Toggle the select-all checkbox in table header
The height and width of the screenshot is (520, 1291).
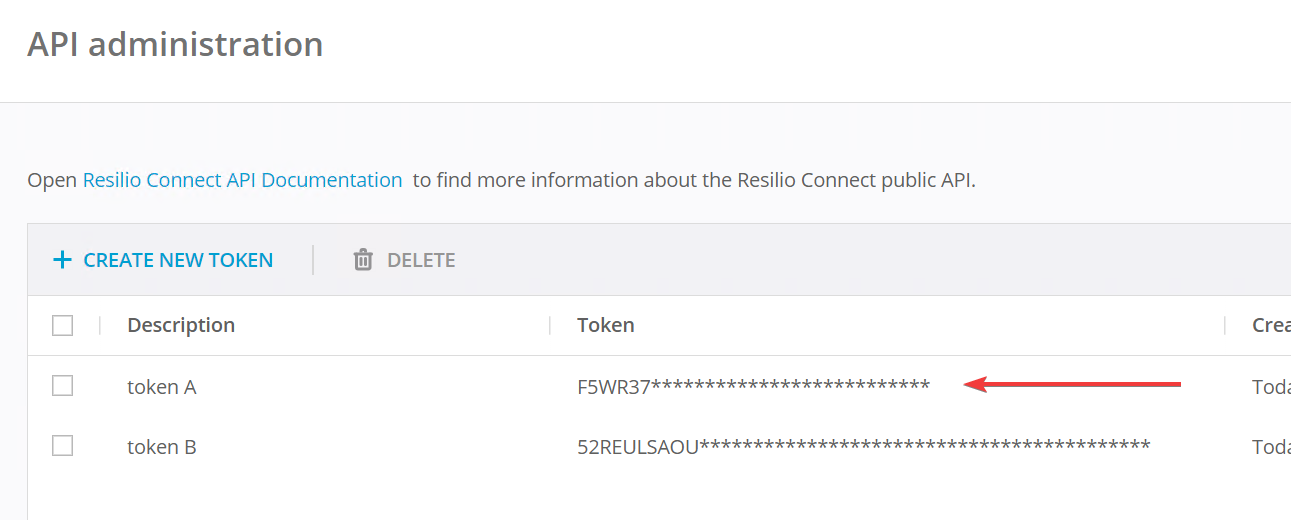pos(62,325)
